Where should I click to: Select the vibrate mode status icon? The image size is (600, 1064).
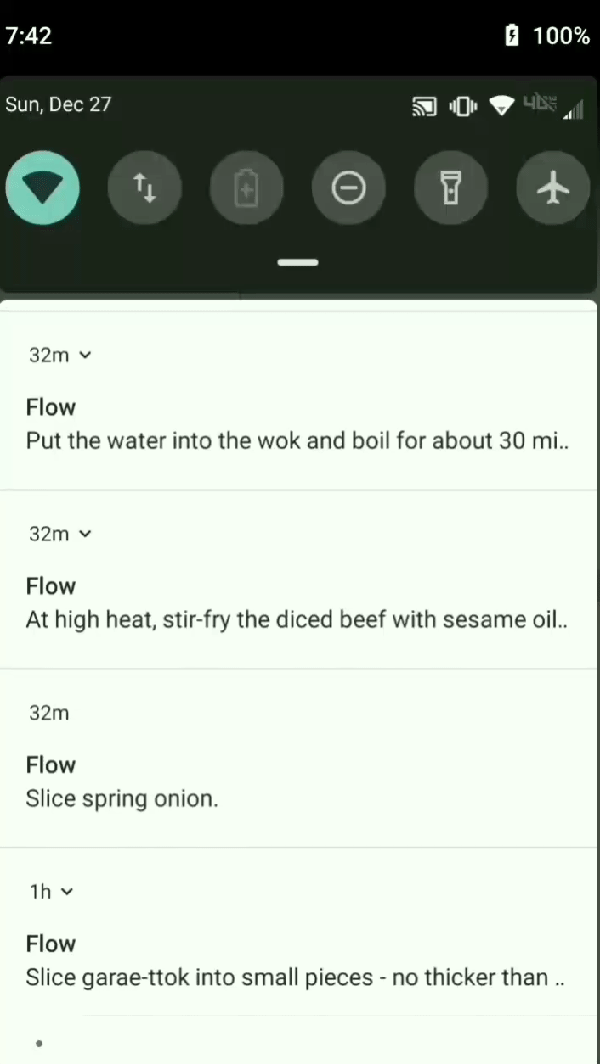463,105
